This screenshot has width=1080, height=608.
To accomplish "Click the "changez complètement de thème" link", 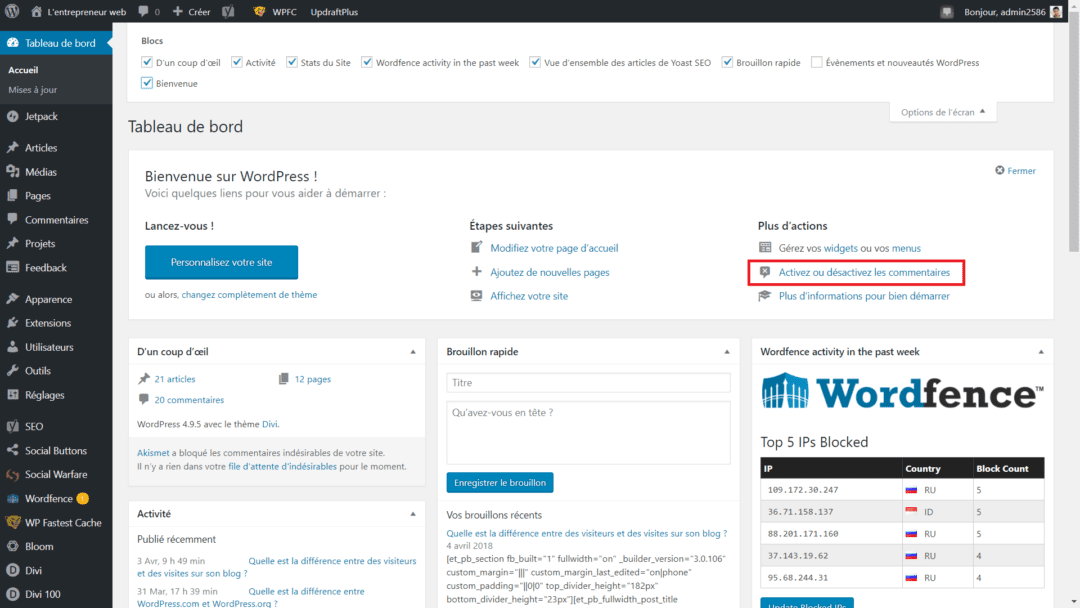I will (249, 295).
